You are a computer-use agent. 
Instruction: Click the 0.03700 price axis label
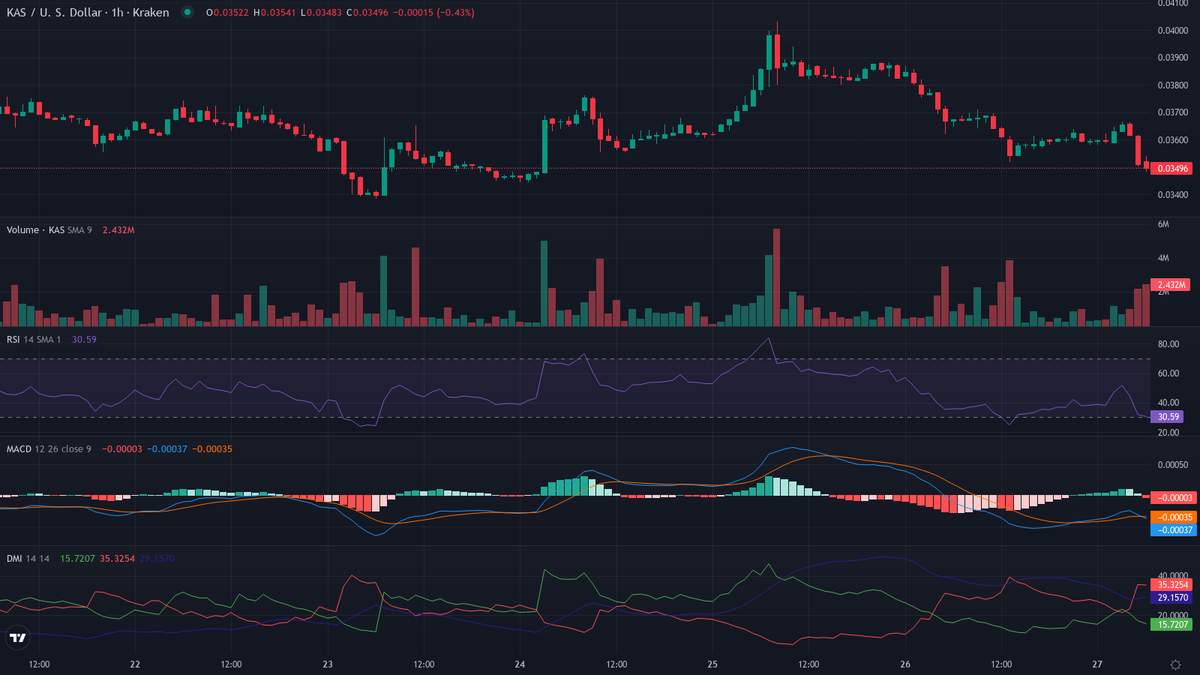pyautogui.click(x=1172, y=113)
